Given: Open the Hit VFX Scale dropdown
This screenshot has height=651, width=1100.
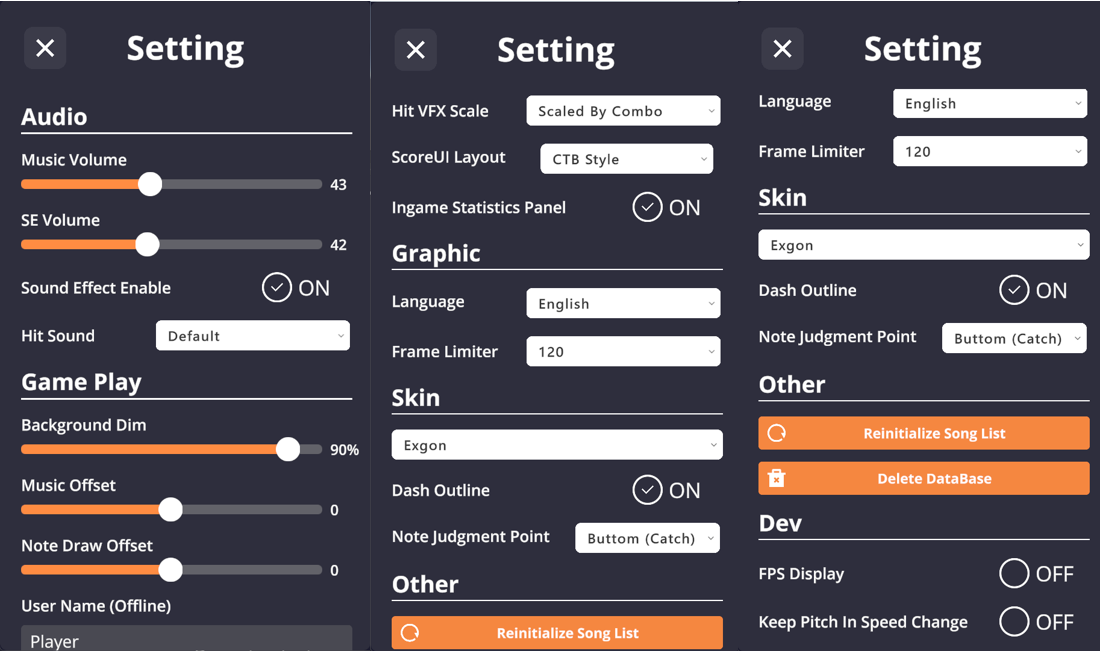Looking at the screenshot, I should pos(623,111).
